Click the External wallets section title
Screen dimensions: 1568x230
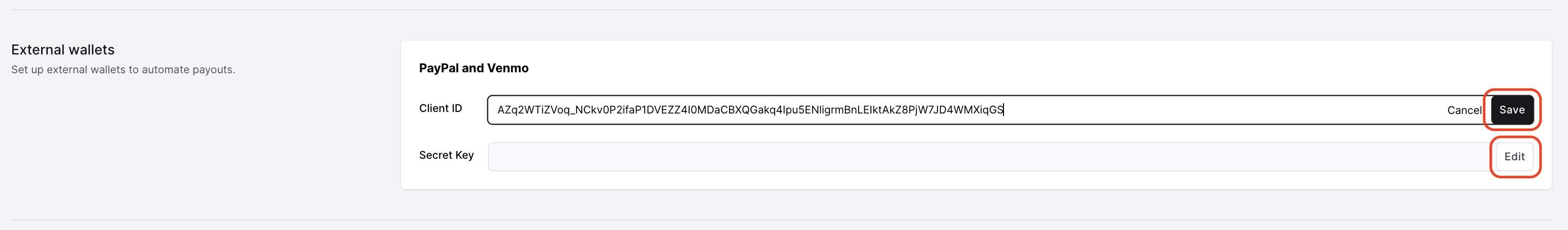click(x=62, y=49)
